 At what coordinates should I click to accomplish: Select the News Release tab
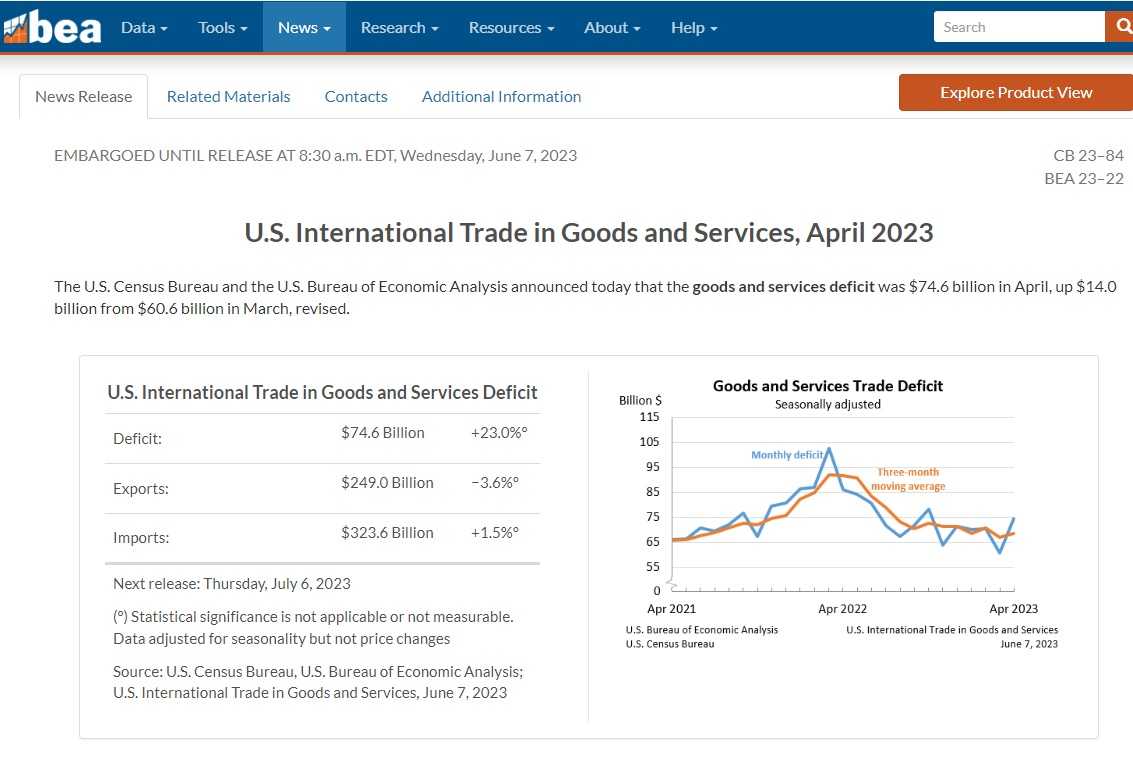pyautogui.click(x=84, y=97)
